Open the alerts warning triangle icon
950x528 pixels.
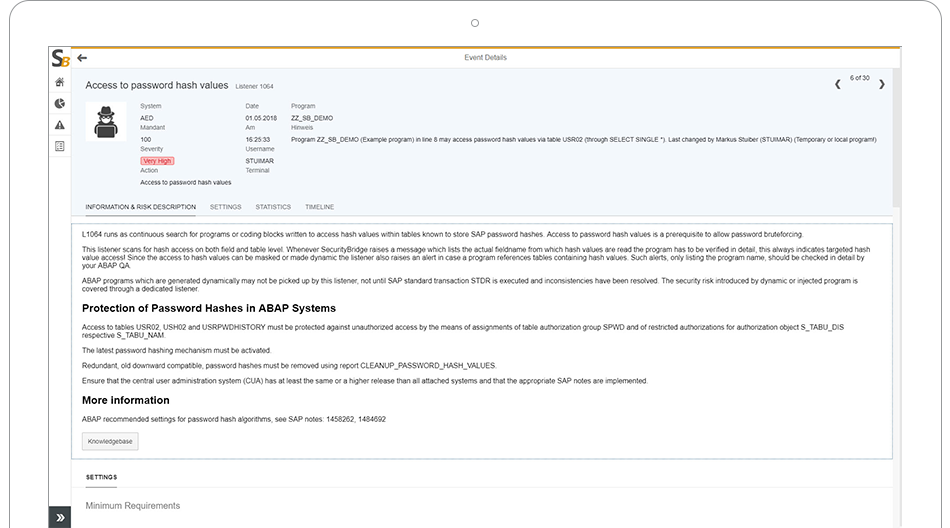click(59, 125)
